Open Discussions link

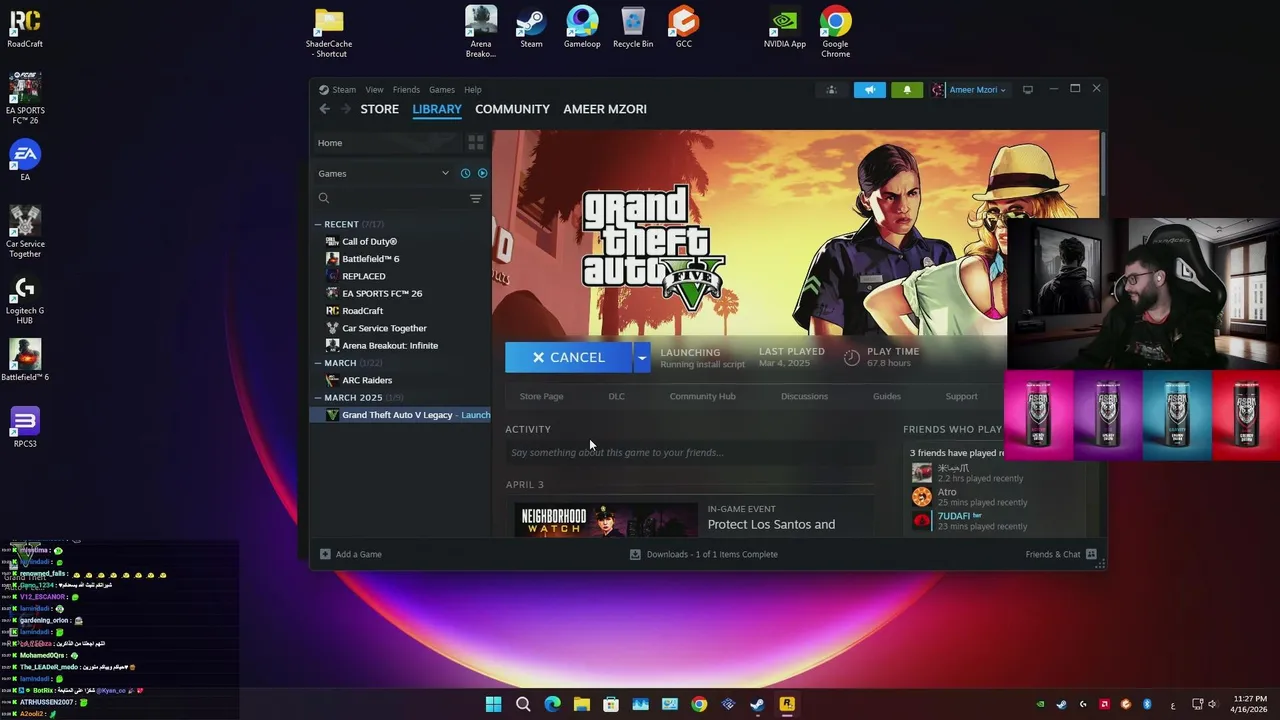(804, 396)
